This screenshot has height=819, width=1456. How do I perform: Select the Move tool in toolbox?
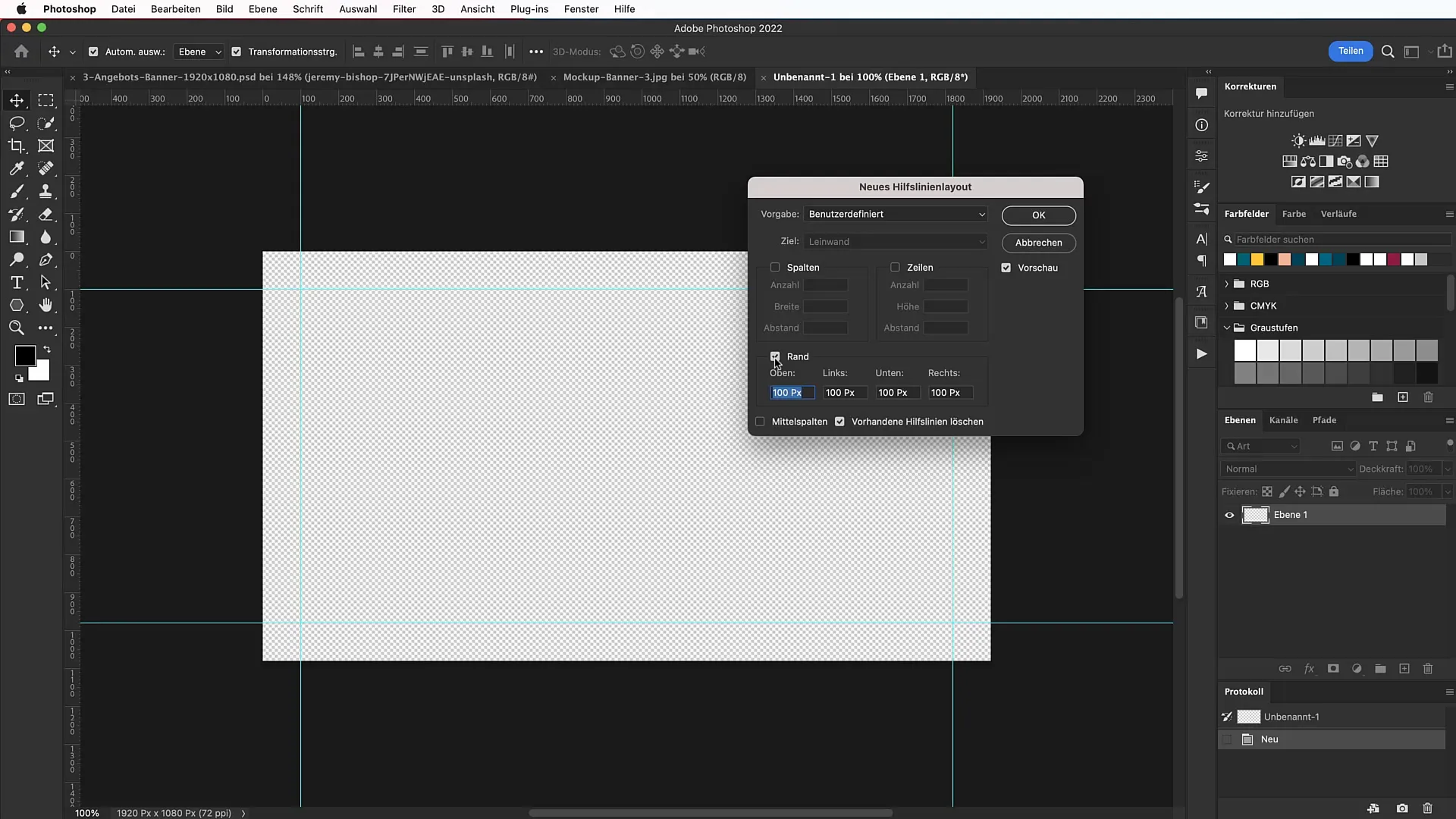tap(17, 100)
